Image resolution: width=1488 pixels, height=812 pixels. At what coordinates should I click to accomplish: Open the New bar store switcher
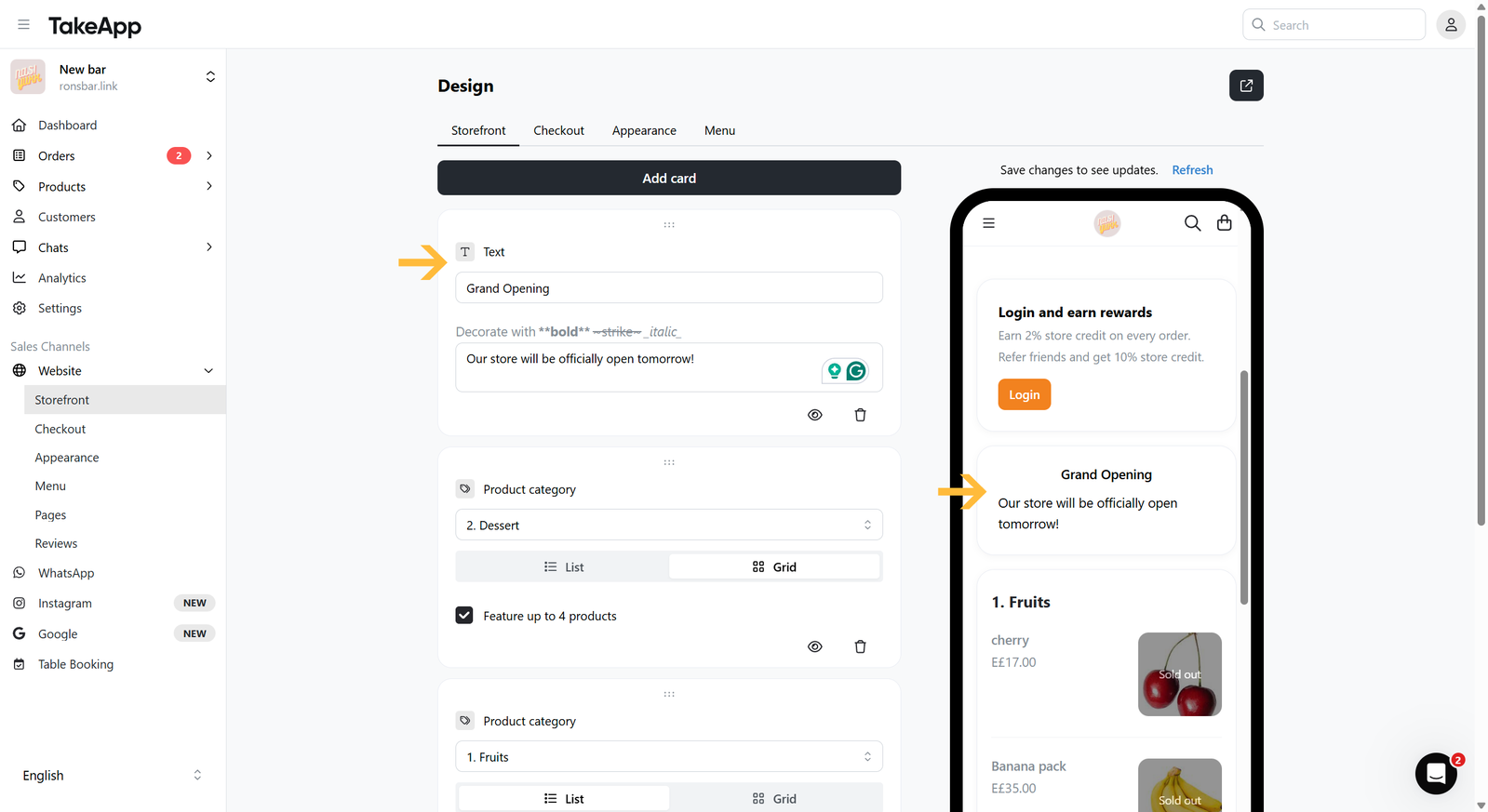click(x=114, y=77)
